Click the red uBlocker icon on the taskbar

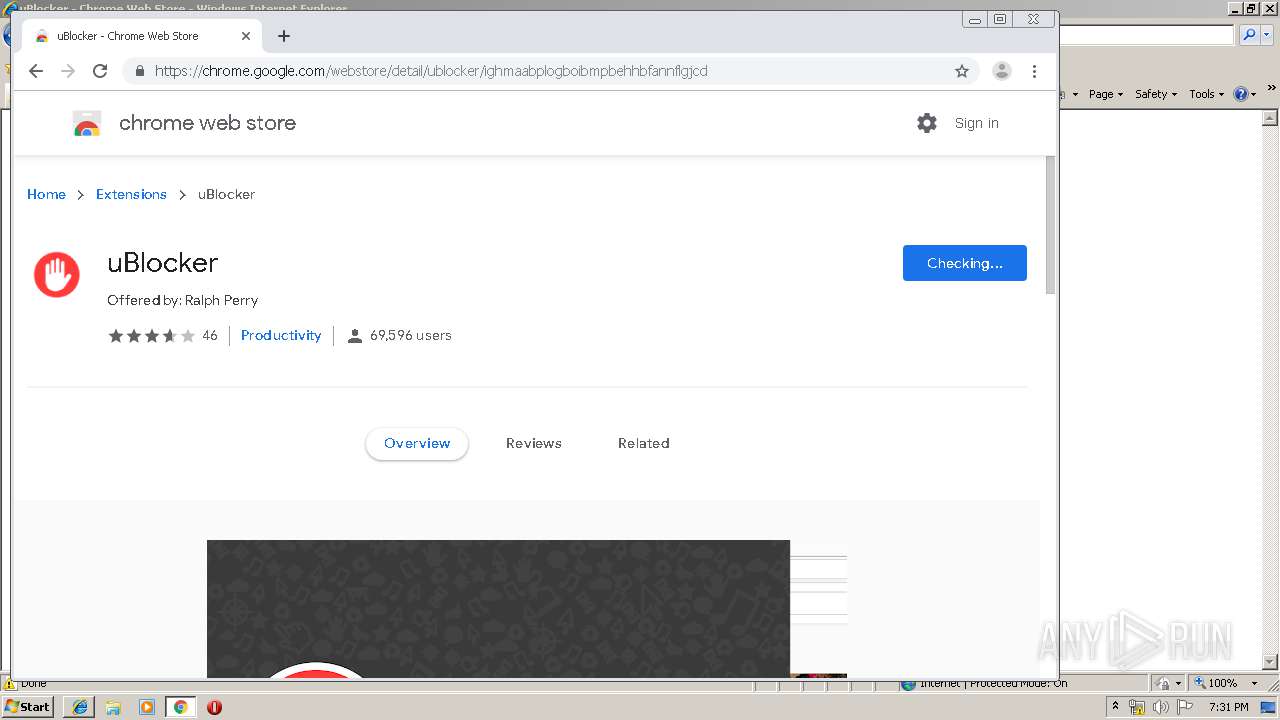214,707
